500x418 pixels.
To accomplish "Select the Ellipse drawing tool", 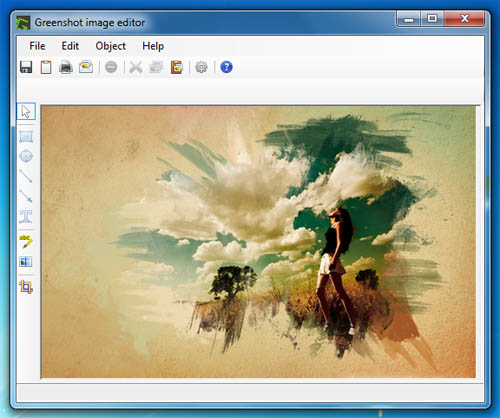I will [x=26, y=156].
